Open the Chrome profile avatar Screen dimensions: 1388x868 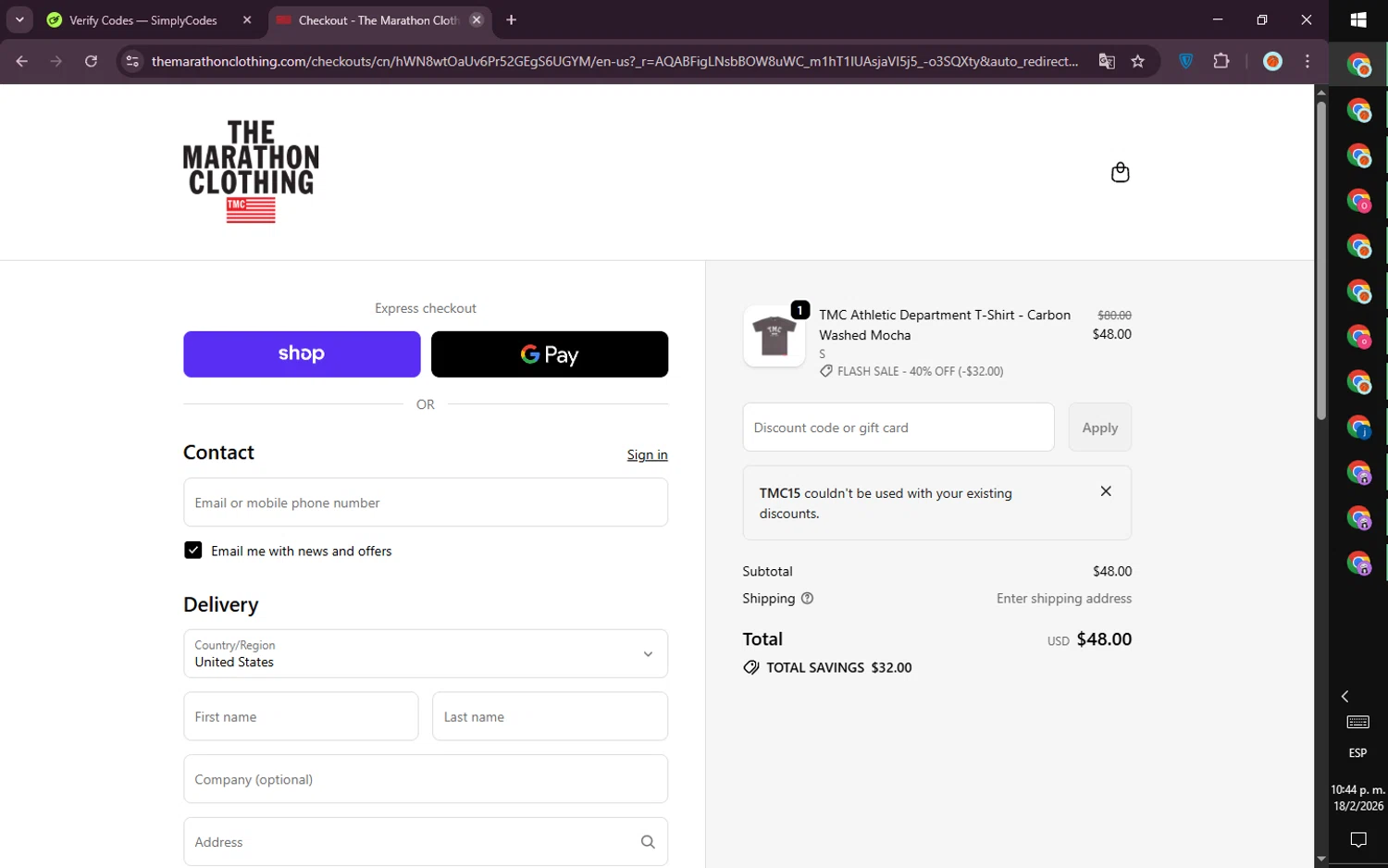(x=1273, y=61)
